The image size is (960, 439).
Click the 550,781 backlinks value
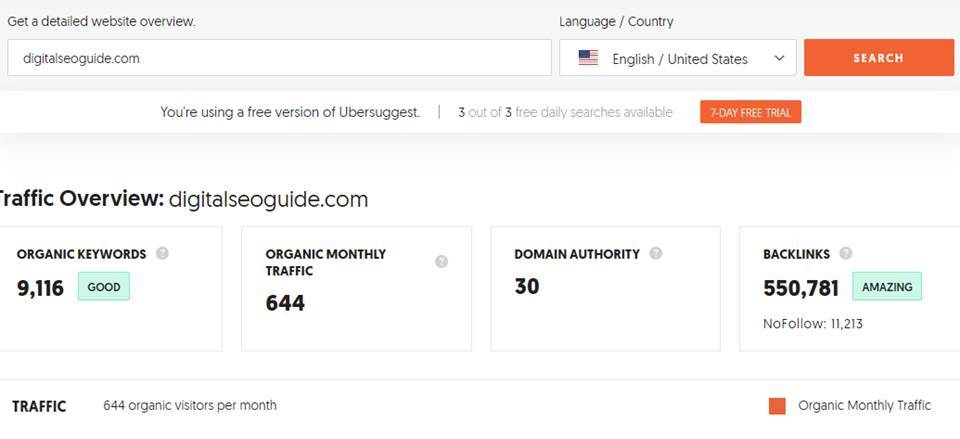[x=801, y=288]
